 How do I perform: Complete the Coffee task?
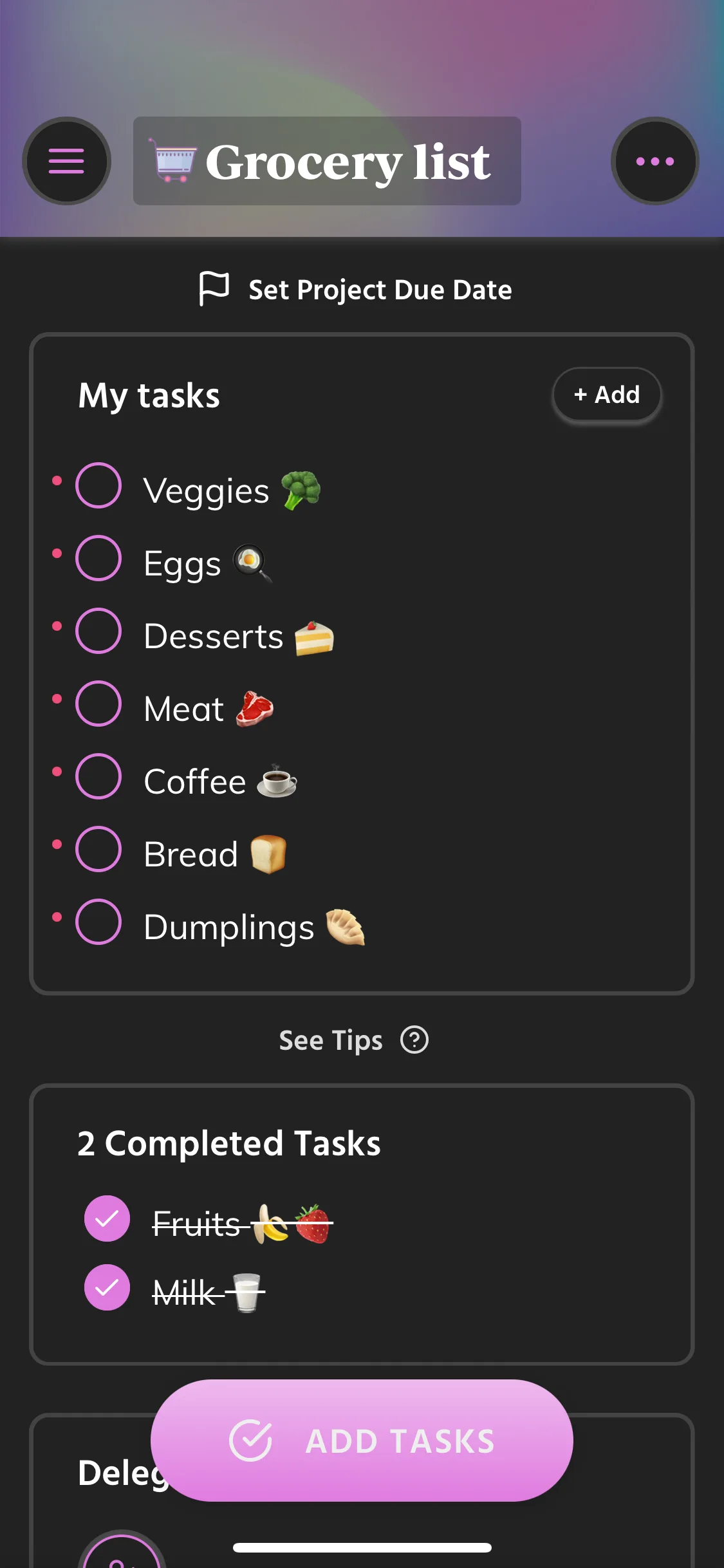coord(98,776)
